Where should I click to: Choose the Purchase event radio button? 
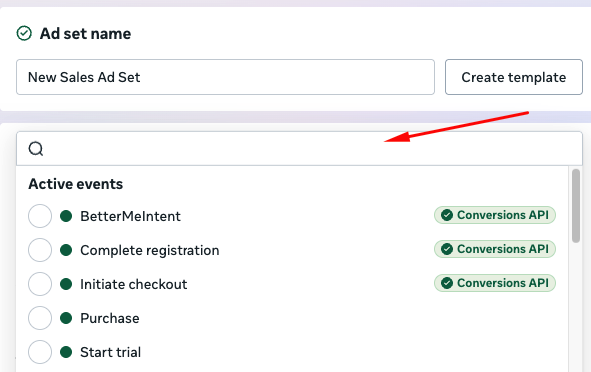[x=40, y=318]
